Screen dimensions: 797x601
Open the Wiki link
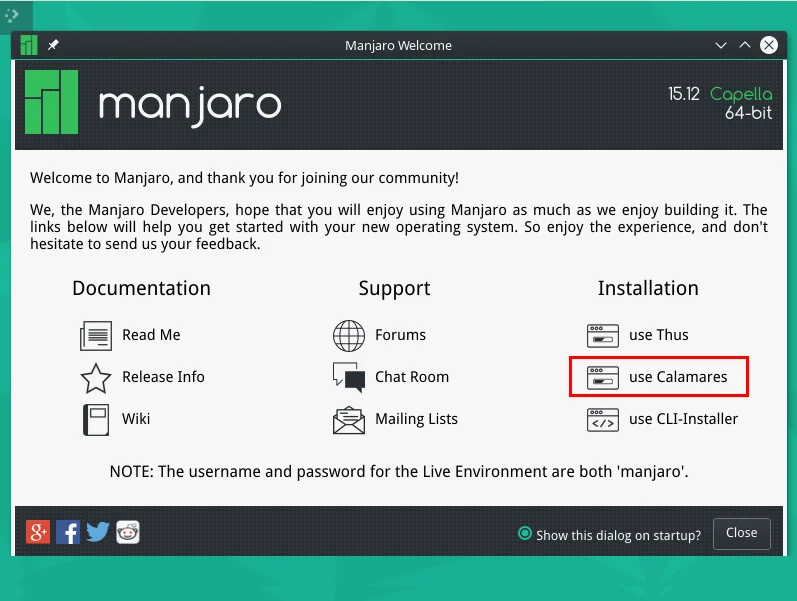pos(136,419)
